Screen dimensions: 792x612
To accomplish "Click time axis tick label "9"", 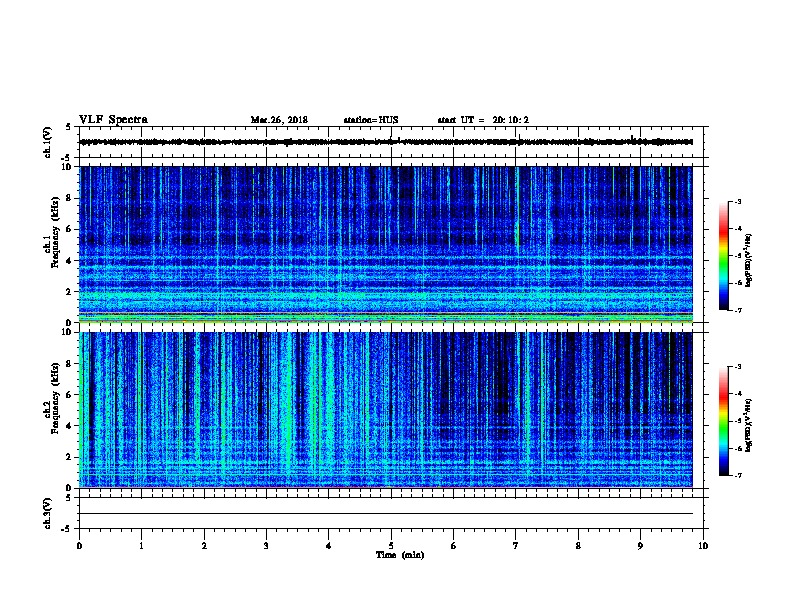I will point(640,545).
